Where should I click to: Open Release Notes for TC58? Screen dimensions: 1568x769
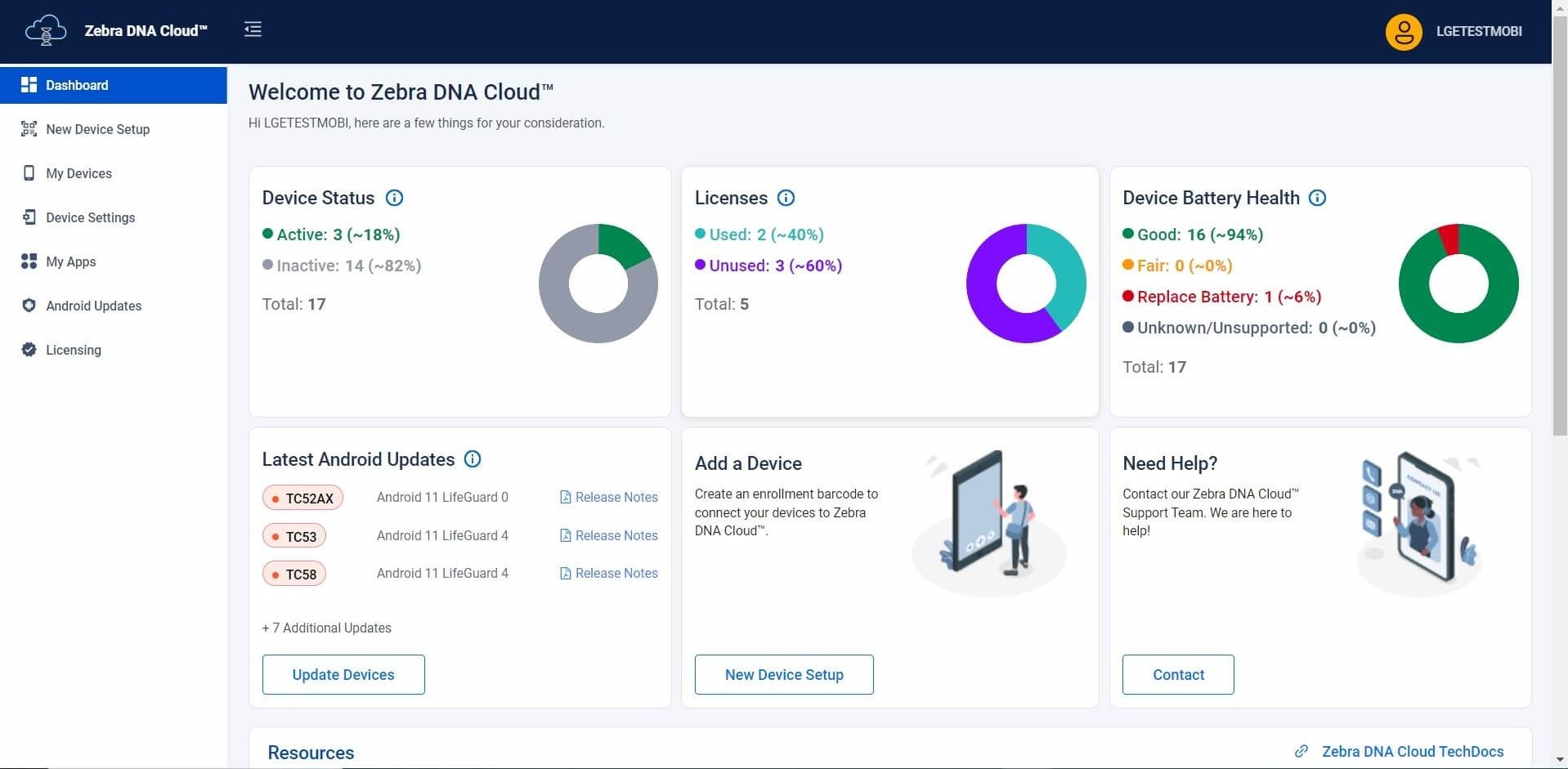pos(616,573)
